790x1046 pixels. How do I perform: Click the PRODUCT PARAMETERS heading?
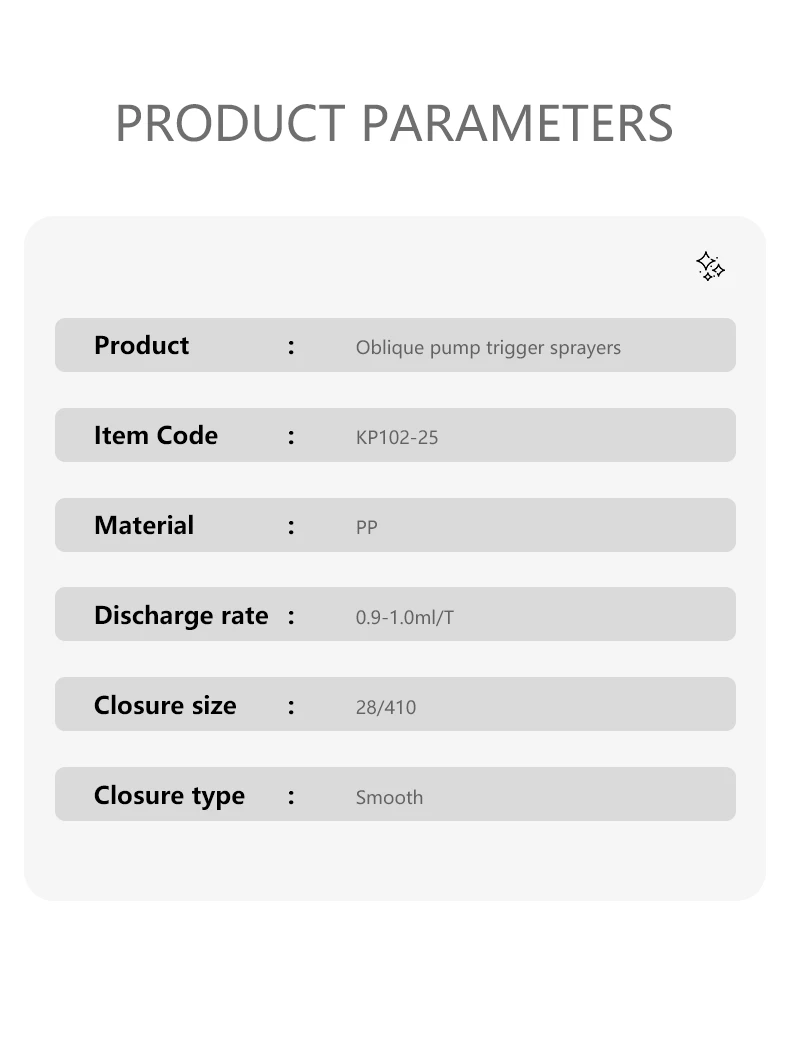click(x=394, y=123)
